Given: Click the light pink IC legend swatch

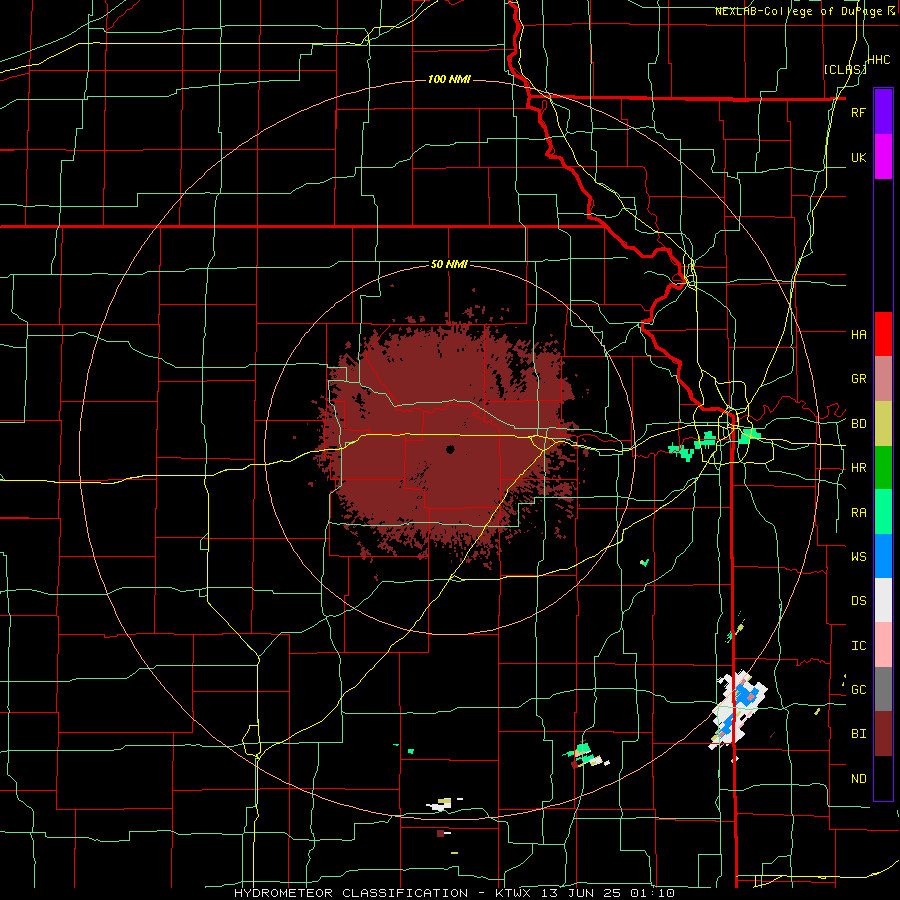Looking at the screenshot, I should (883, 645).
